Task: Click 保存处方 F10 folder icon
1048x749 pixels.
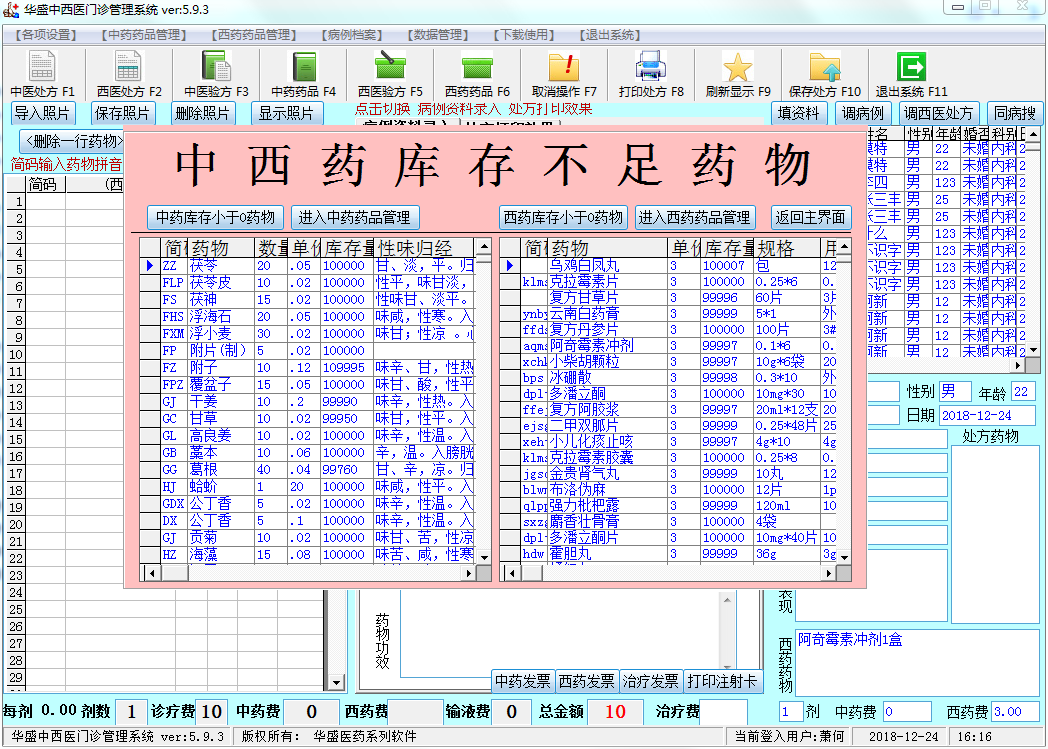Action: [x=825, y=73]
